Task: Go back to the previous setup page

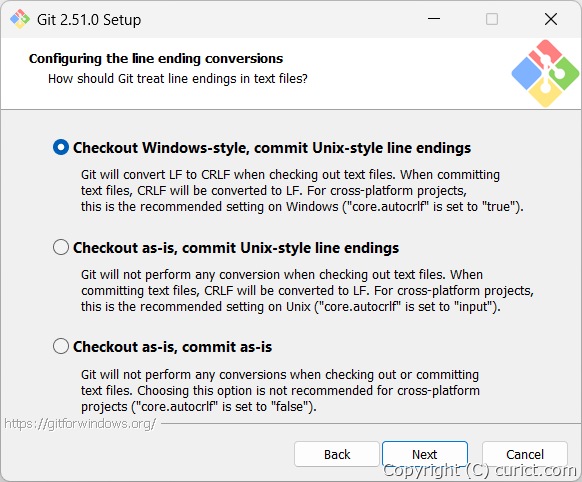Action: 337,454
